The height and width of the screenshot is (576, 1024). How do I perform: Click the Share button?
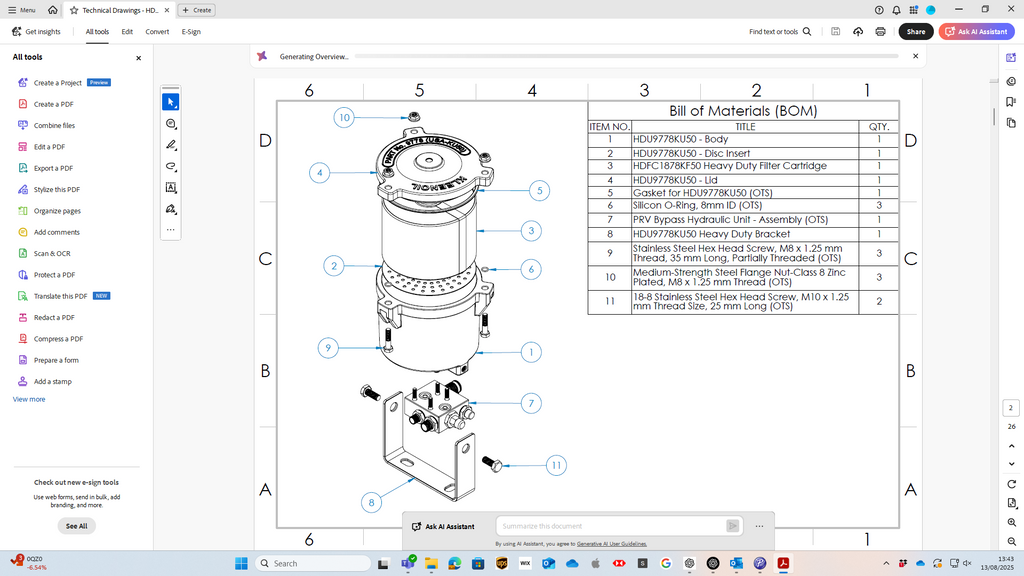pyautogui.click(x=916, y=31)
